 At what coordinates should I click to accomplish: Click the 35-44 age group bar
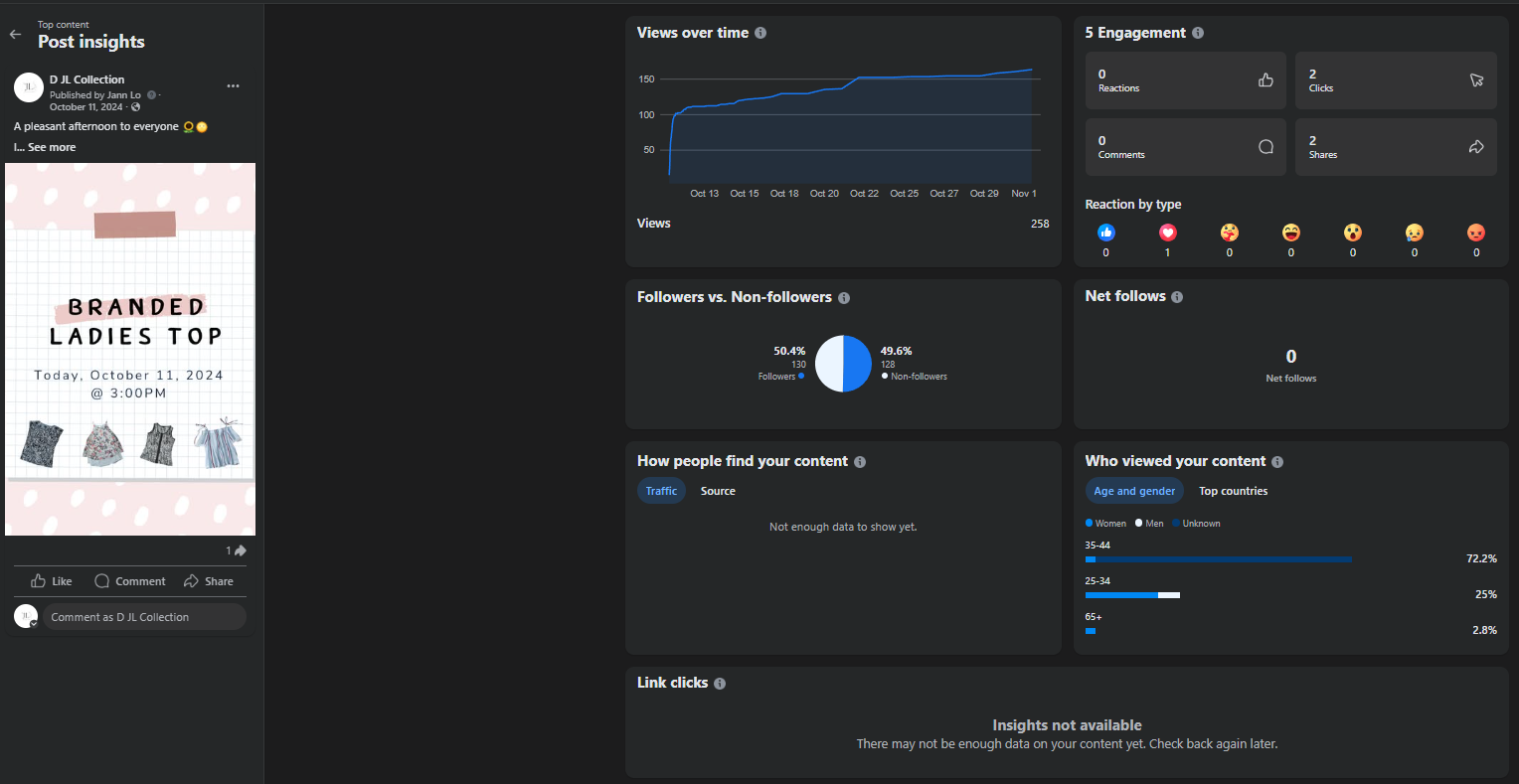click(1218, 559)
